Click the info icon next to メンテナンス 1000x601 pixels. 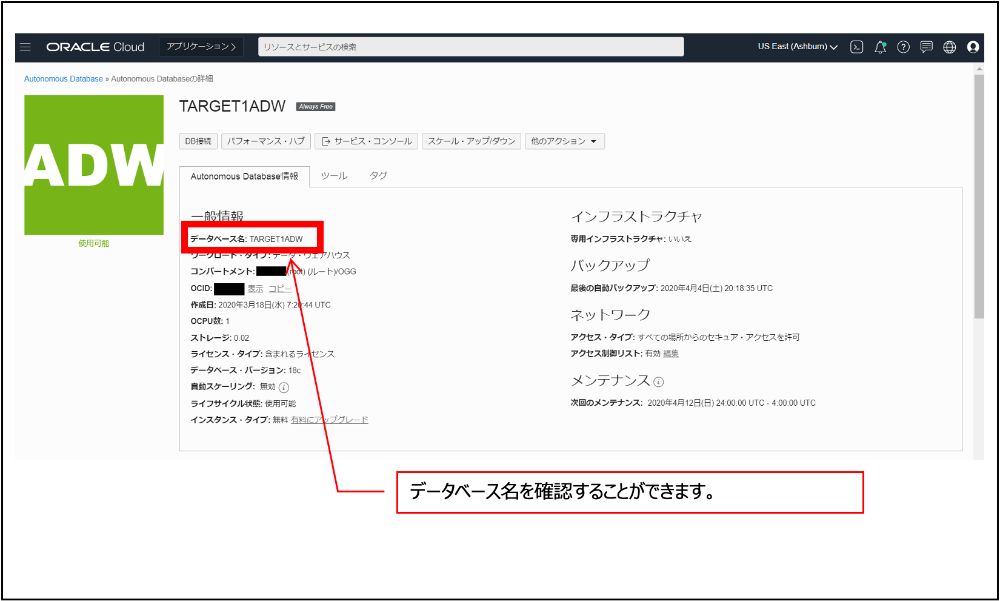click(x=659, y=382)
